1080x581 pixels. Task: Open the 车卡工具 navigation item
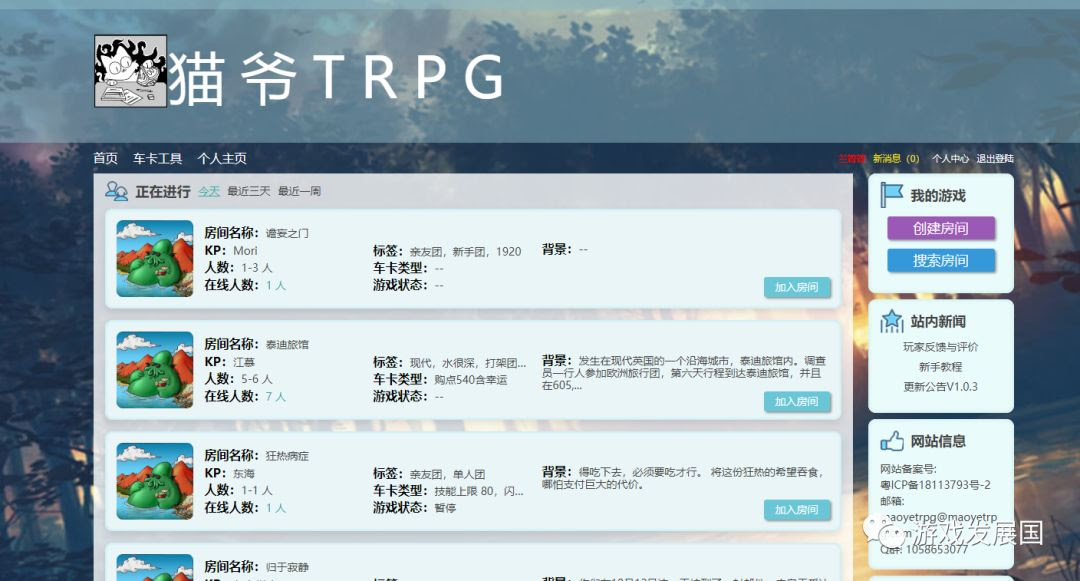click(158, 158)
